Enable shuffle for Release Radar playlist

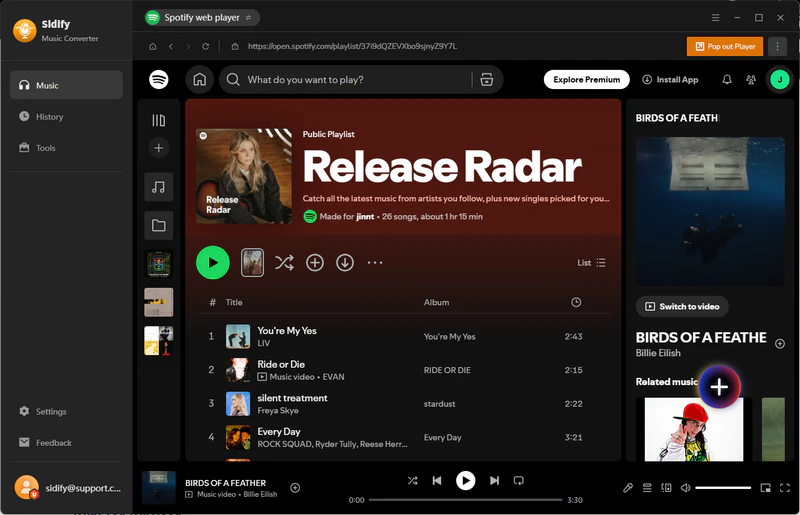click(284, 262)
